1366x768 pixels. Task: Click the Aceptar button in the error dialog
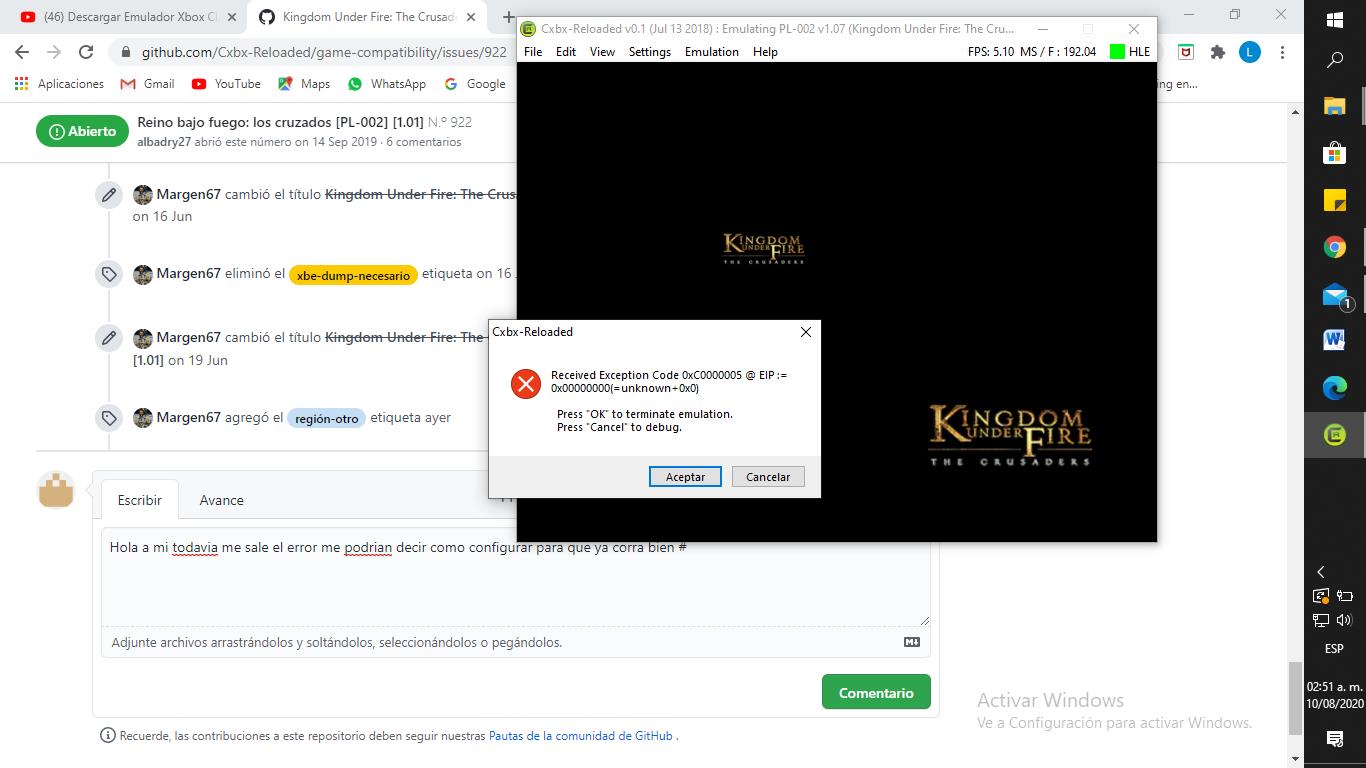(x=685, y=477)
